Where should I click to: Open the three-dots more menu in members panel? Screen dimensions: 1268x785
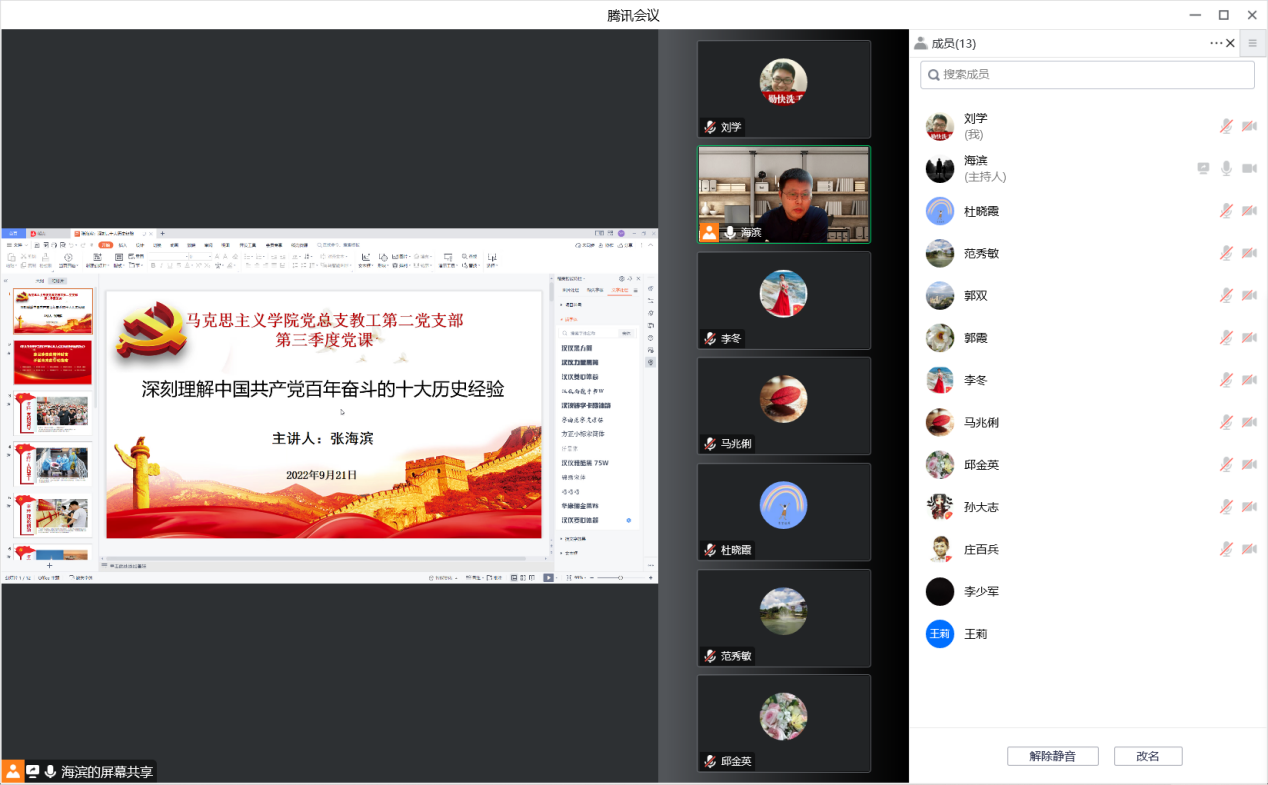tap(1216, 43)
